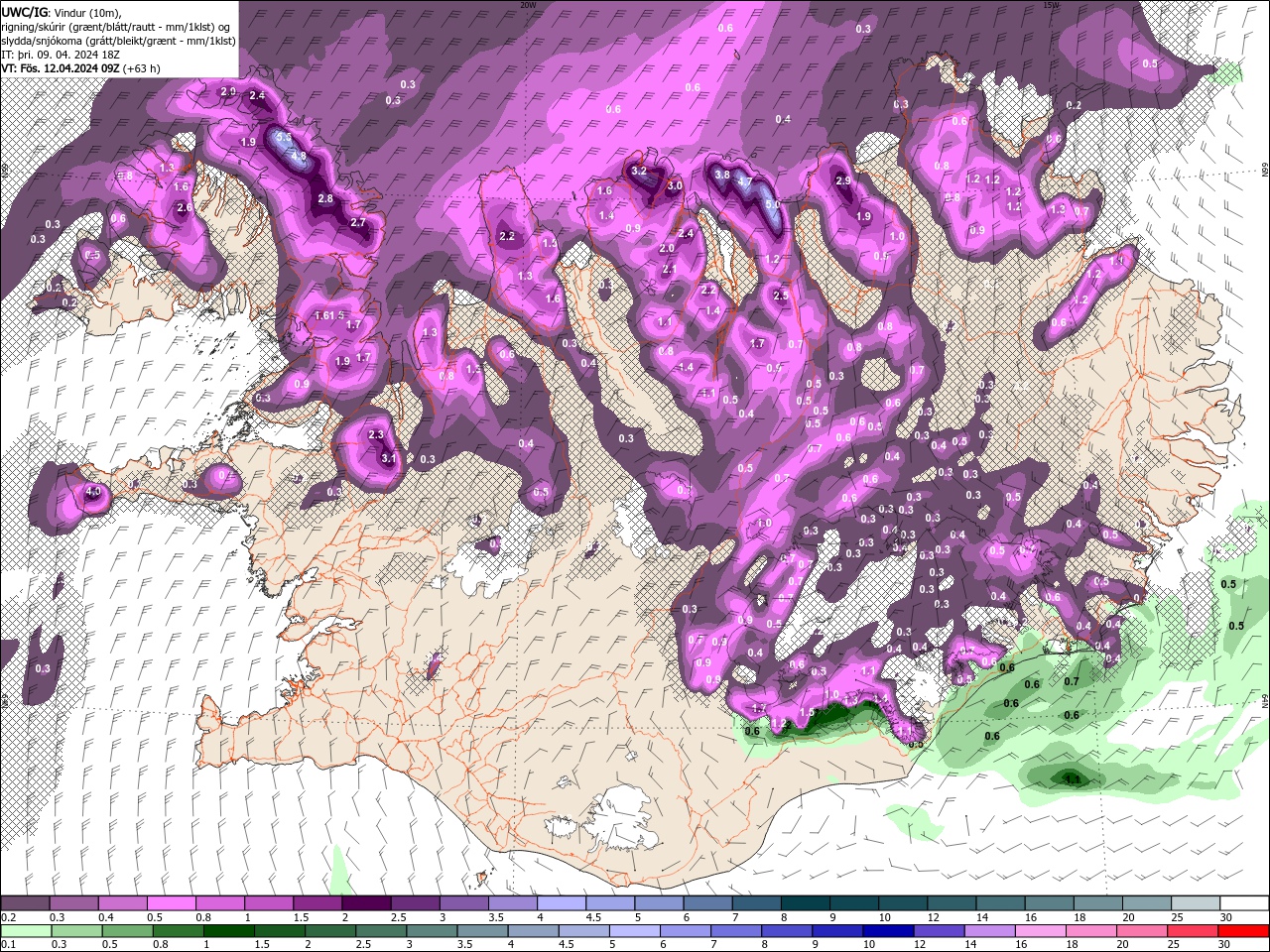Viewport: 1270px width, 952px height.
Task: Select the medium green swatch labeled 0.5 on rain scale
Action: click(x=127, y=931)
